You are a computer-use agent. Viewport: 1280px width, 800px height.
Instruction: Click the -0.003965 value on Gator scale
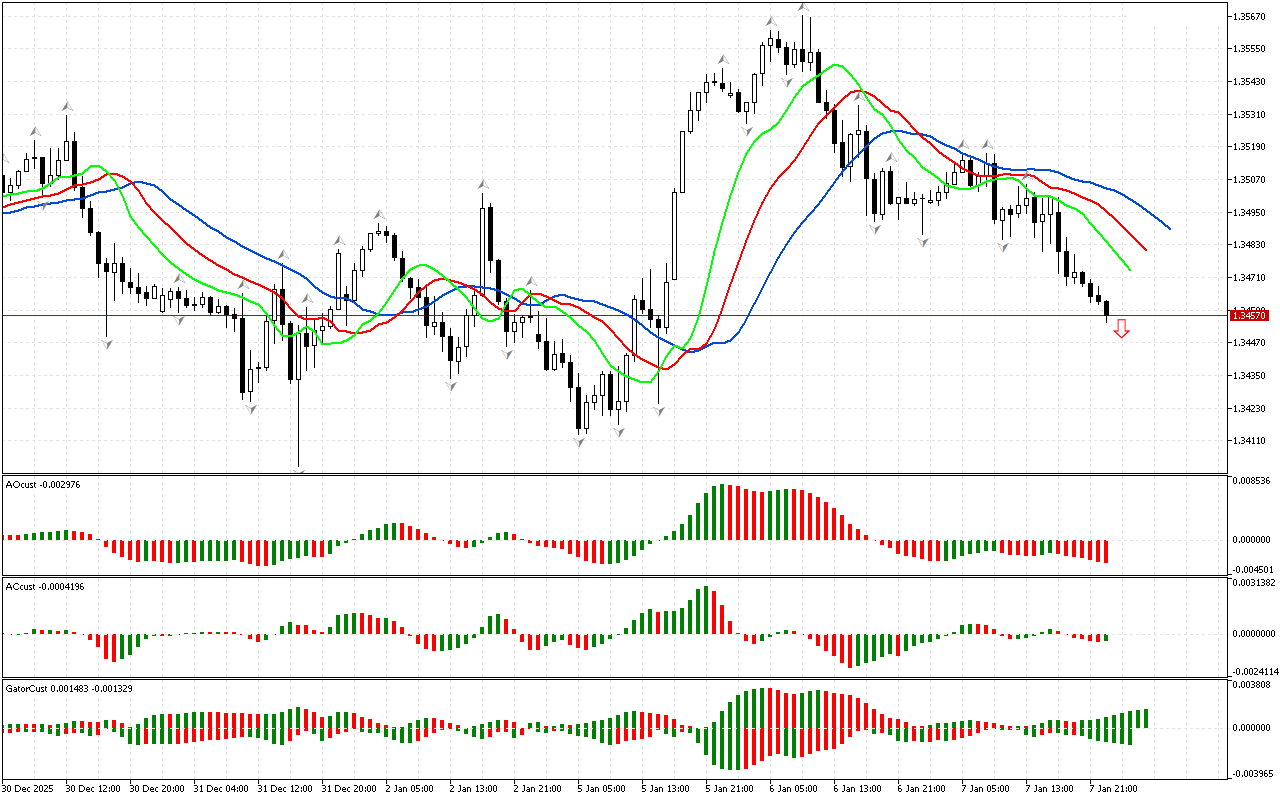(x=1252, y=773)
